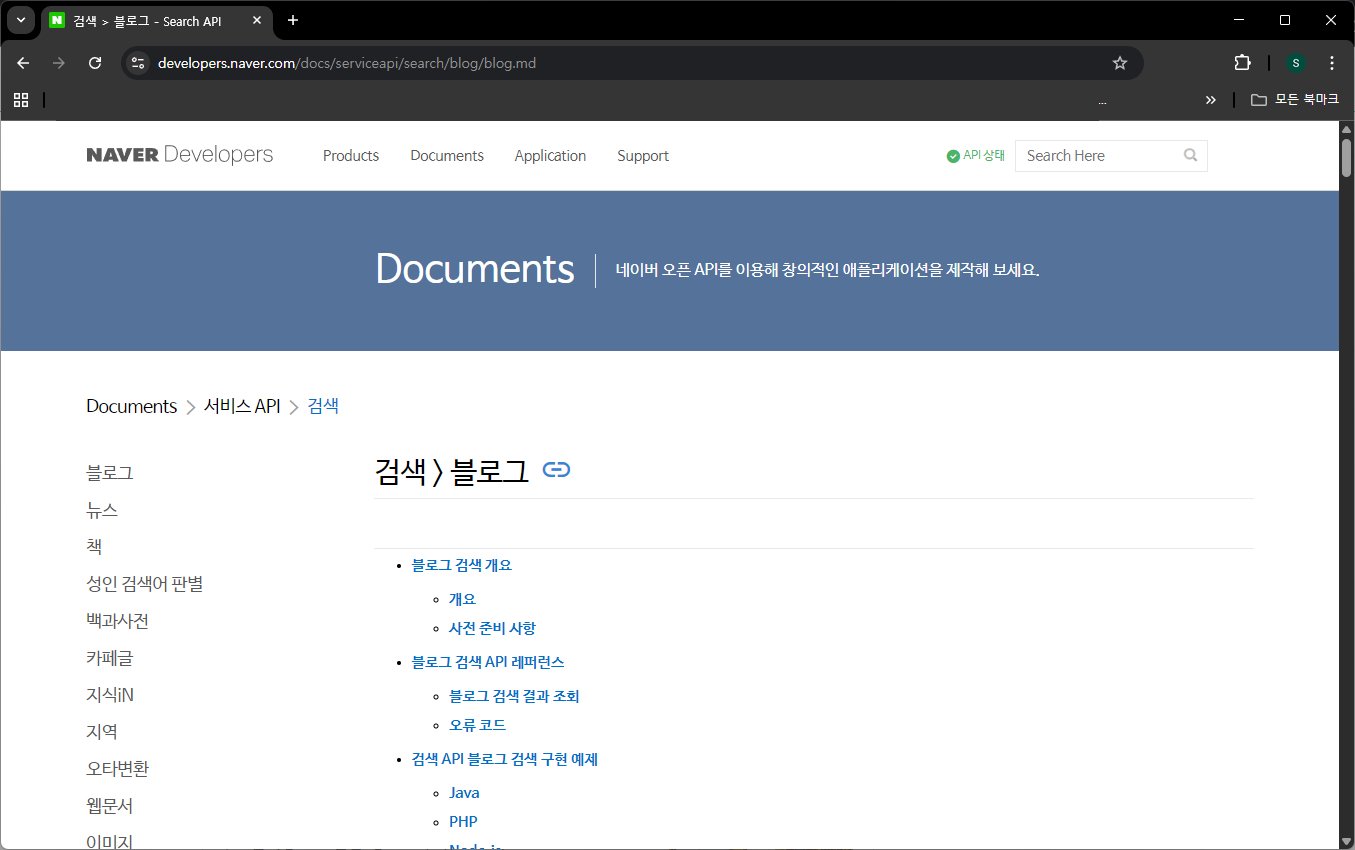Click the address bar URL
1355x850 pixels.
click(x=346, y=63)
